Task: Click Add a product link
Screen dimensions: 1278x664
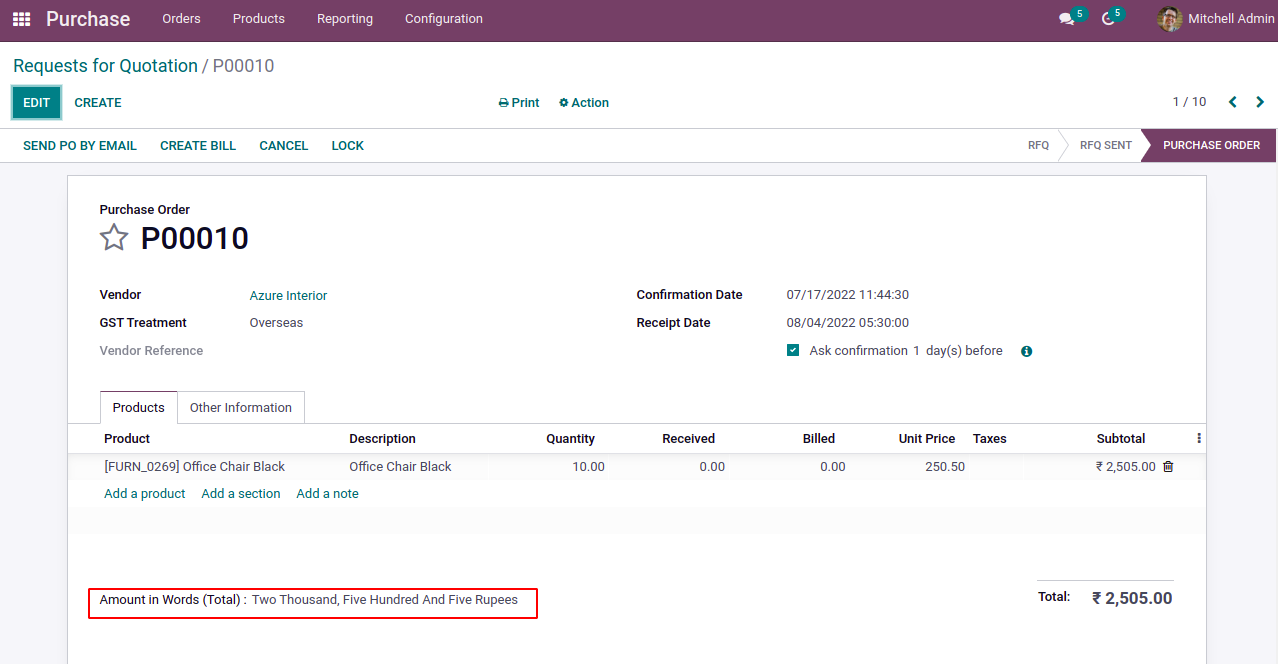Action: (x=145, y=494)
